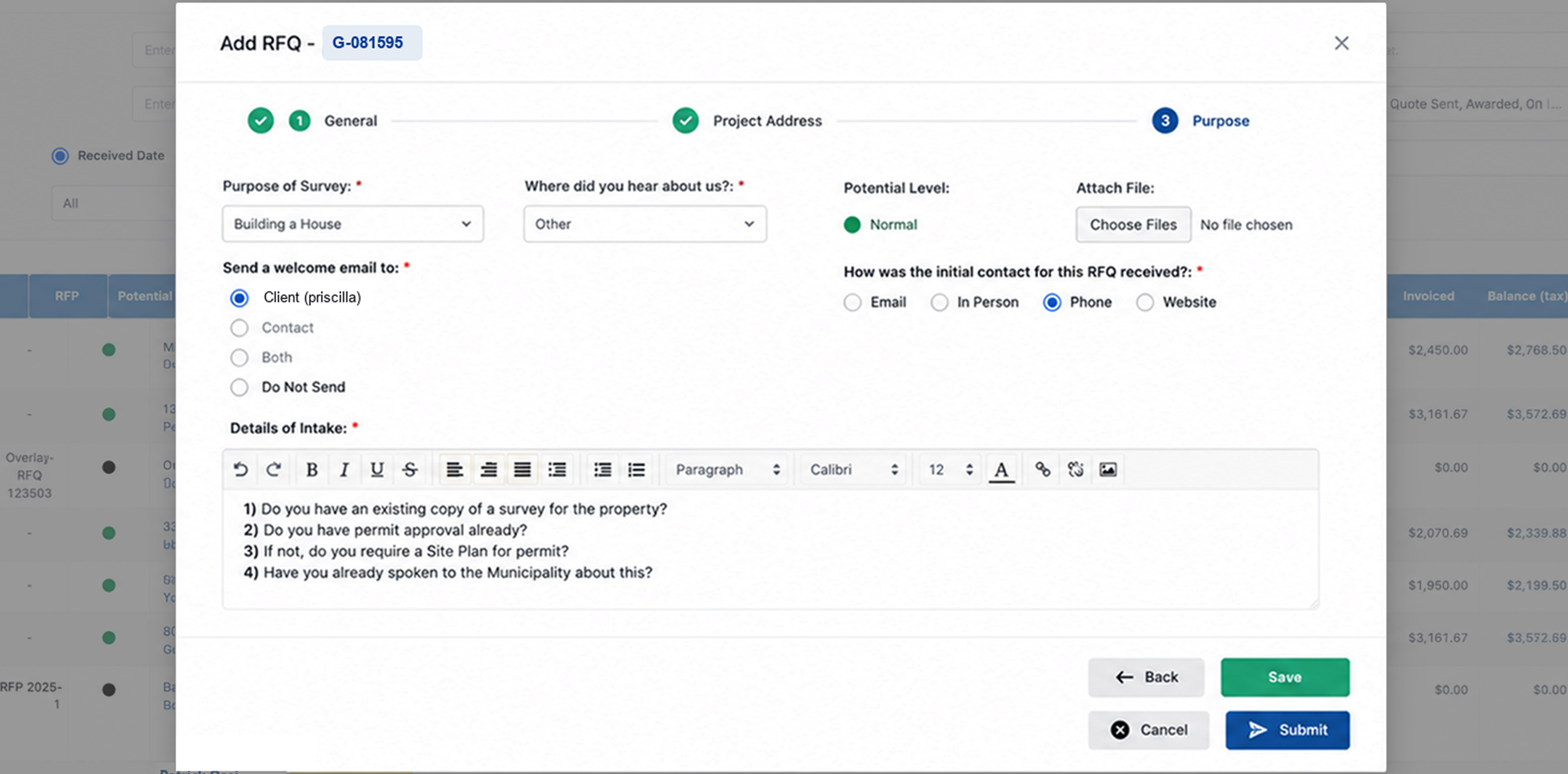Image resolution: width=1568 pixels, height=774 pixels.
Task: Click the indent icon right of justify
Action: (x=556, y=469)
